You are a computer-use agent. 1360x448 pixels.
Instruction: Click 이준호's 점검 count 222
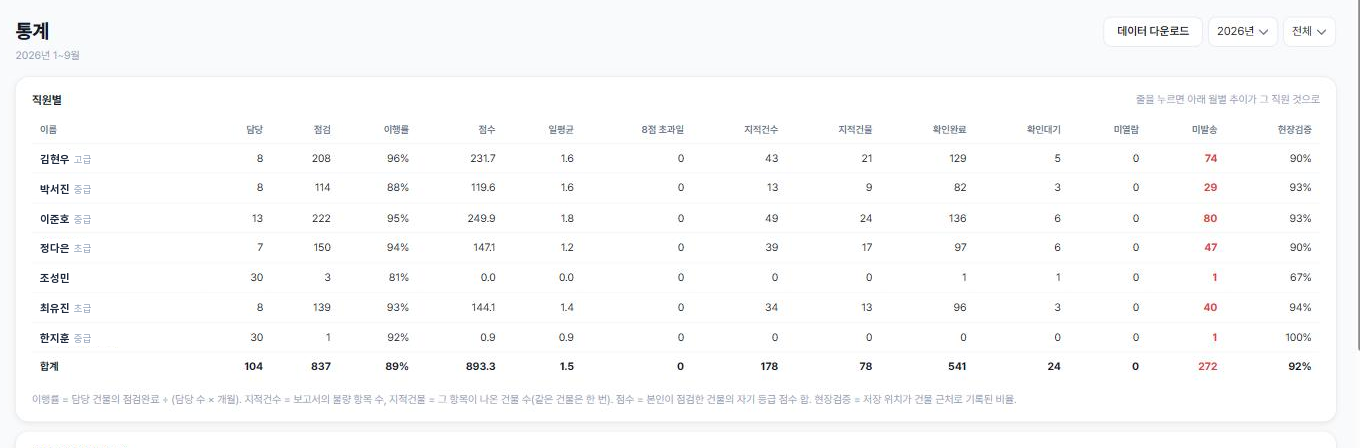321,219
